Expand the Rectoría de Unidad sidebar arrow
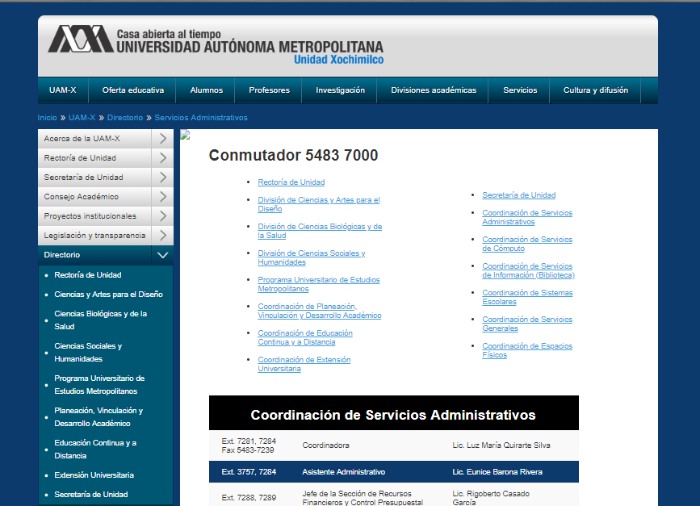Image resolution: width=700 pixels, height=506 pixels. (162, 158)
